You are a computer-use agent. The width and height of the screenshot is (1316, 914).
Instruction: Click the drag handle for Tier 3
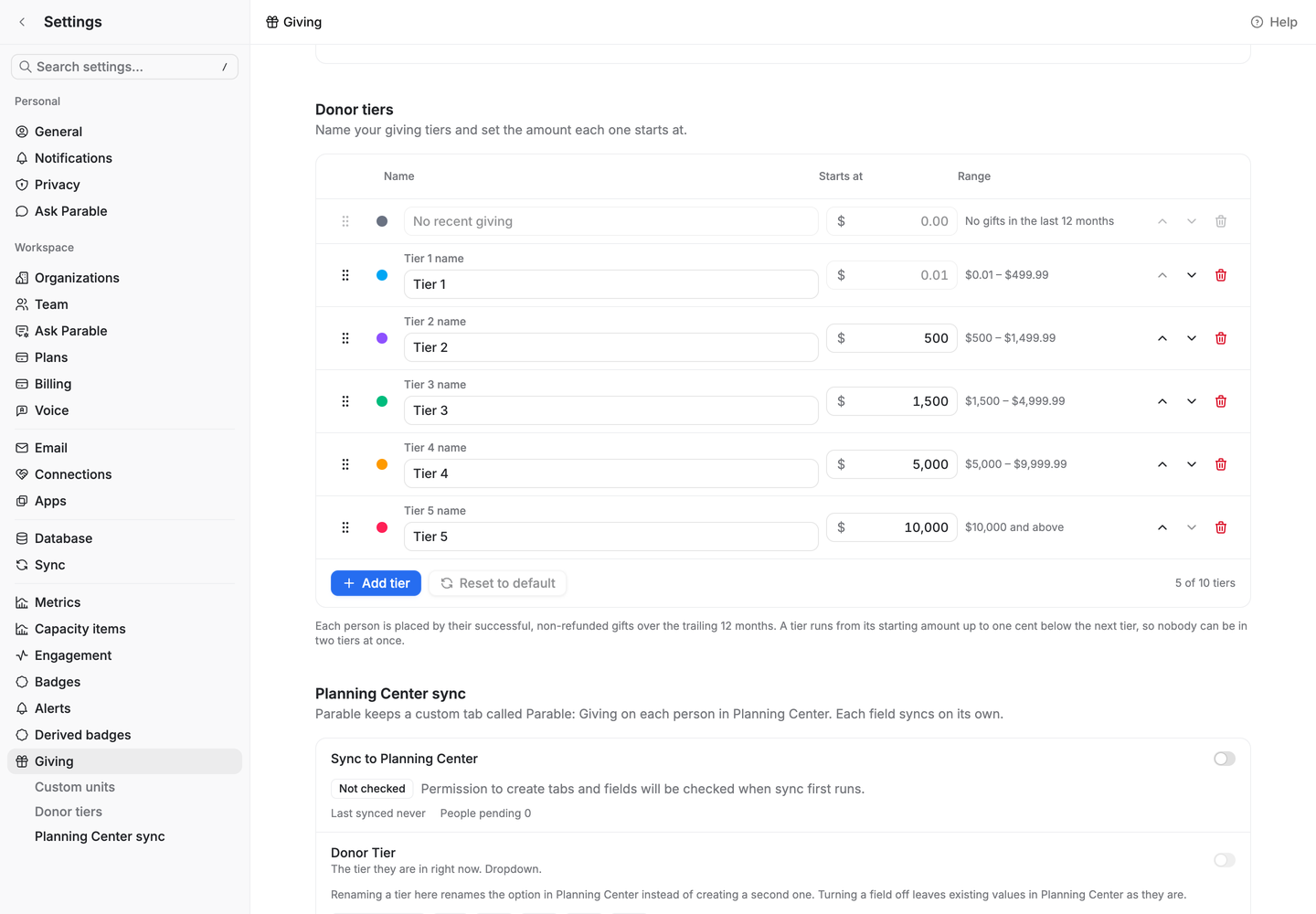click(x=345, y=401)
